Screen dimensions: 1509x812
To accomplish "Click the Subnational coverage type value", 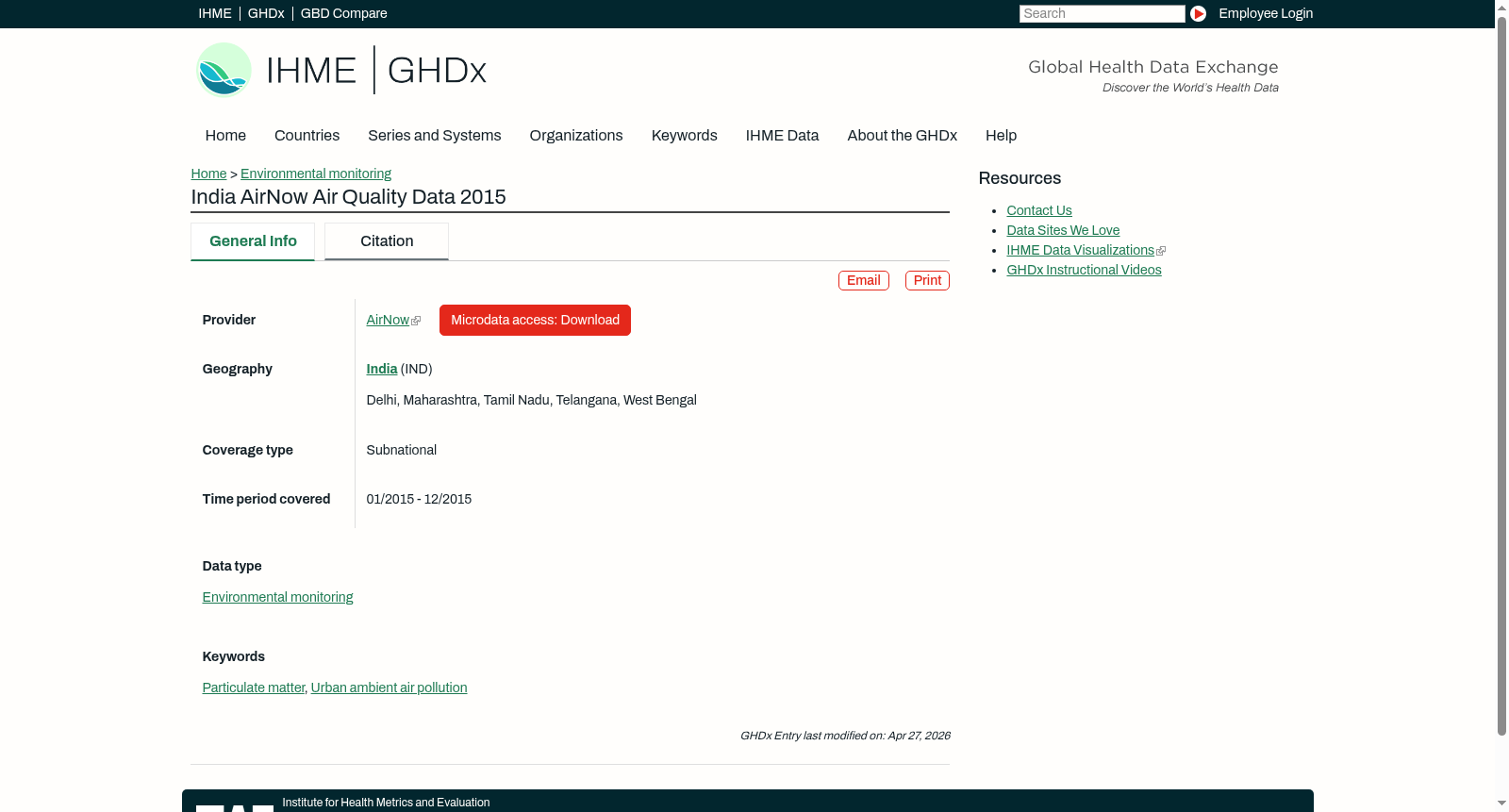I will (x=401, y=451).
